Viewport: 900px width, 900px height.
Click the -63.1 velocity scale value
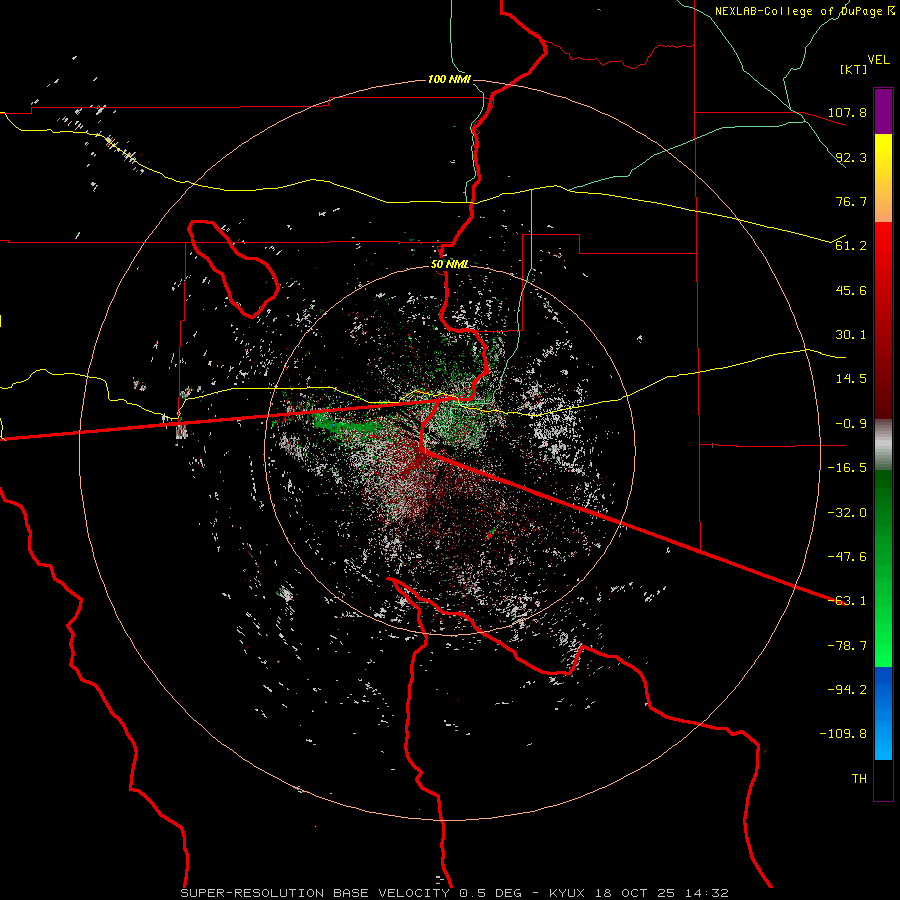point(847,601)
